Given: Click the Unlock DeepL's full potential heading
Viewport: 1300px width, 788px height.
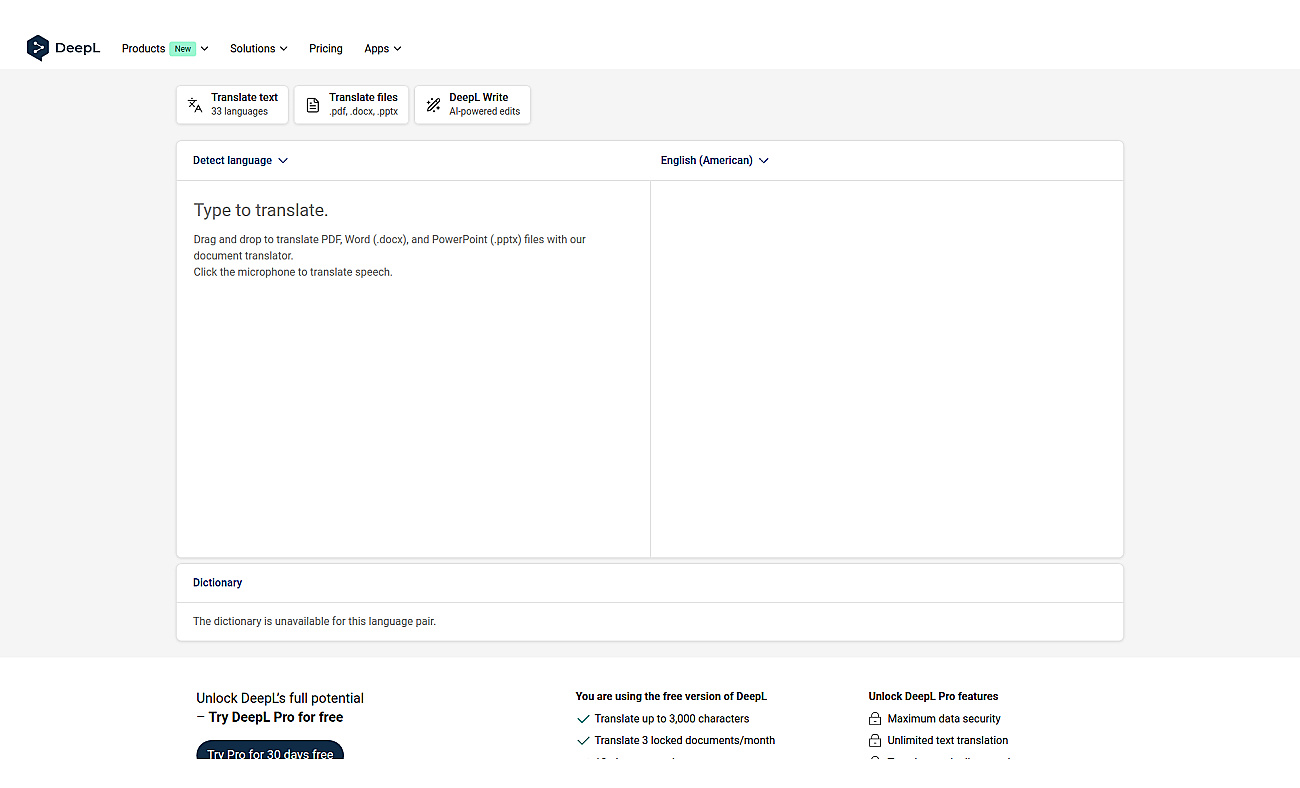Looking at the screenshot, I should 280,698.
